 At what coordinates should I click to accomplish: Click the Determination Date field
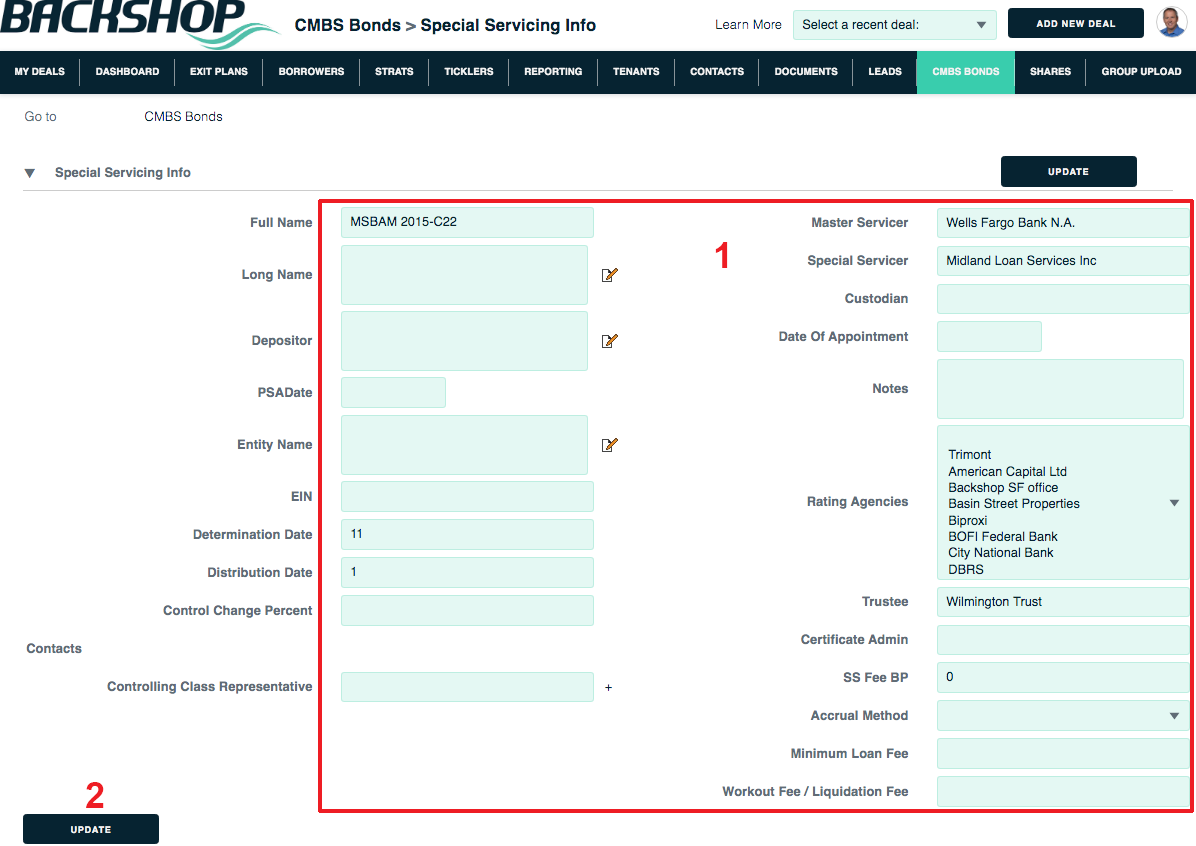(x=467, y=534)
